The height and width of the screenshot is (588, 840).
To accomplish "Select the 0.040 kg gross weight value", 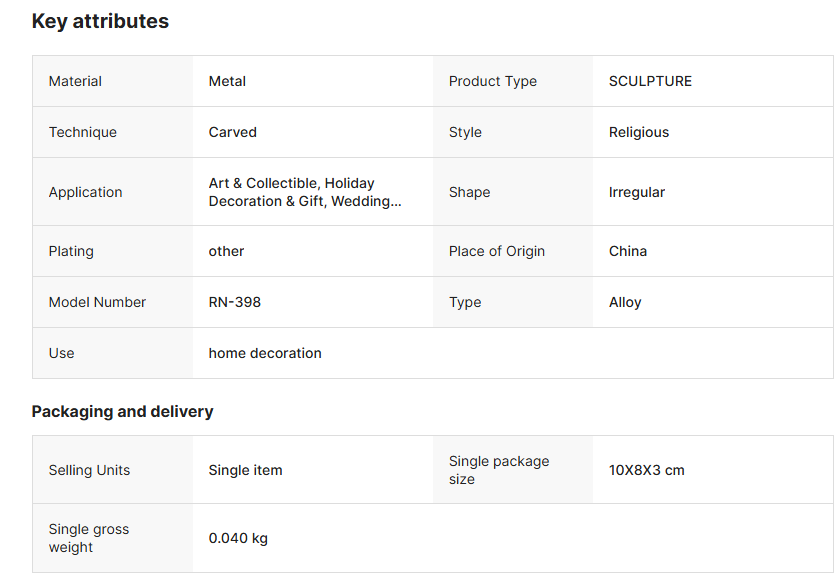I will (x=238, y=538).
